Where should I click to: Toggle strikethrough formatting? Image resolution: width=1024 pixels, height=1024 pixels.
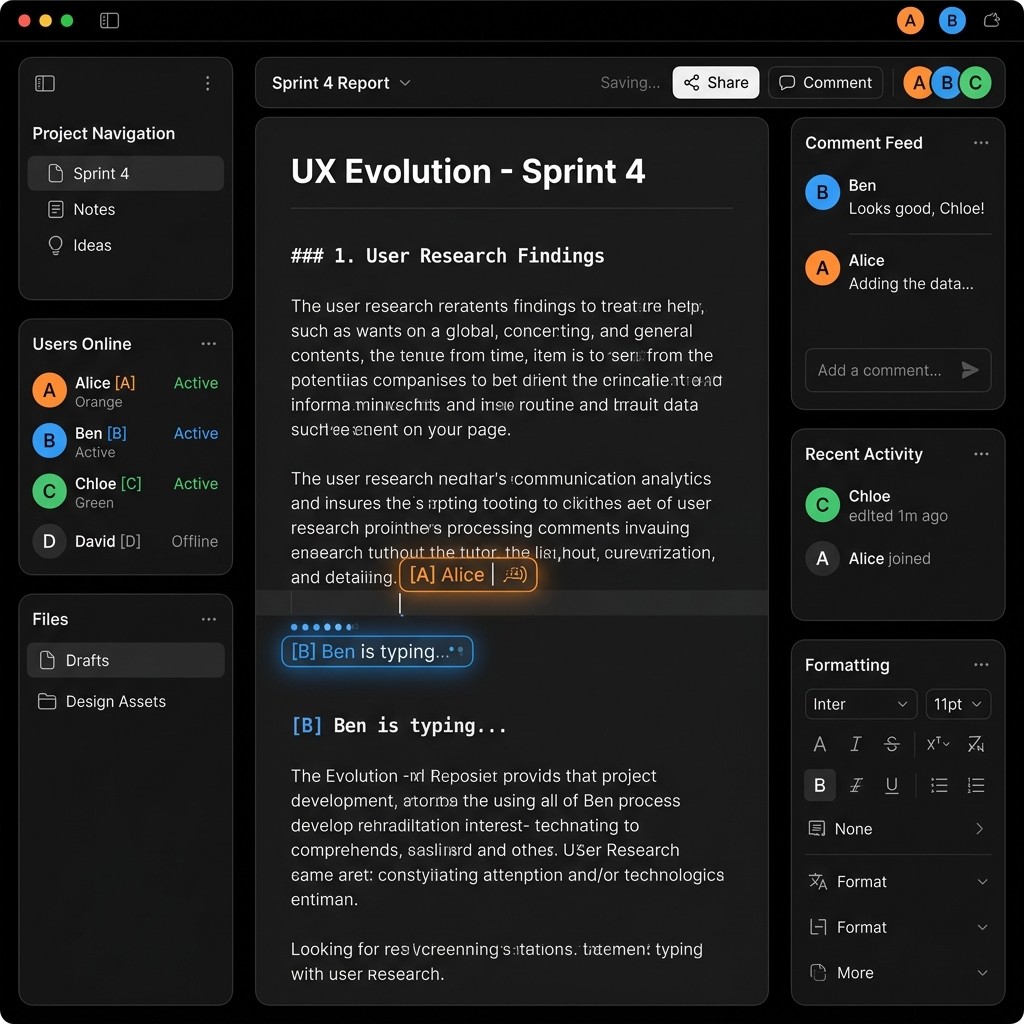tap(891, 744)
